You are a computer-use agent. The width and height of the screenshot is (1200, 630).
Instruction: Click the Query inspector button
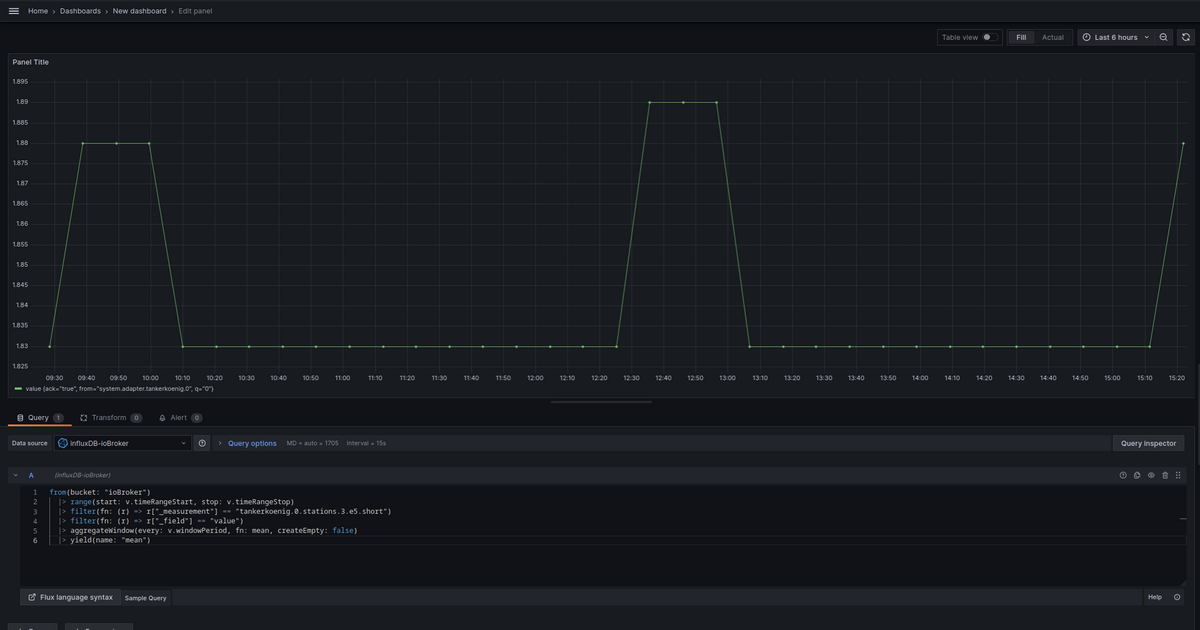1148,443
